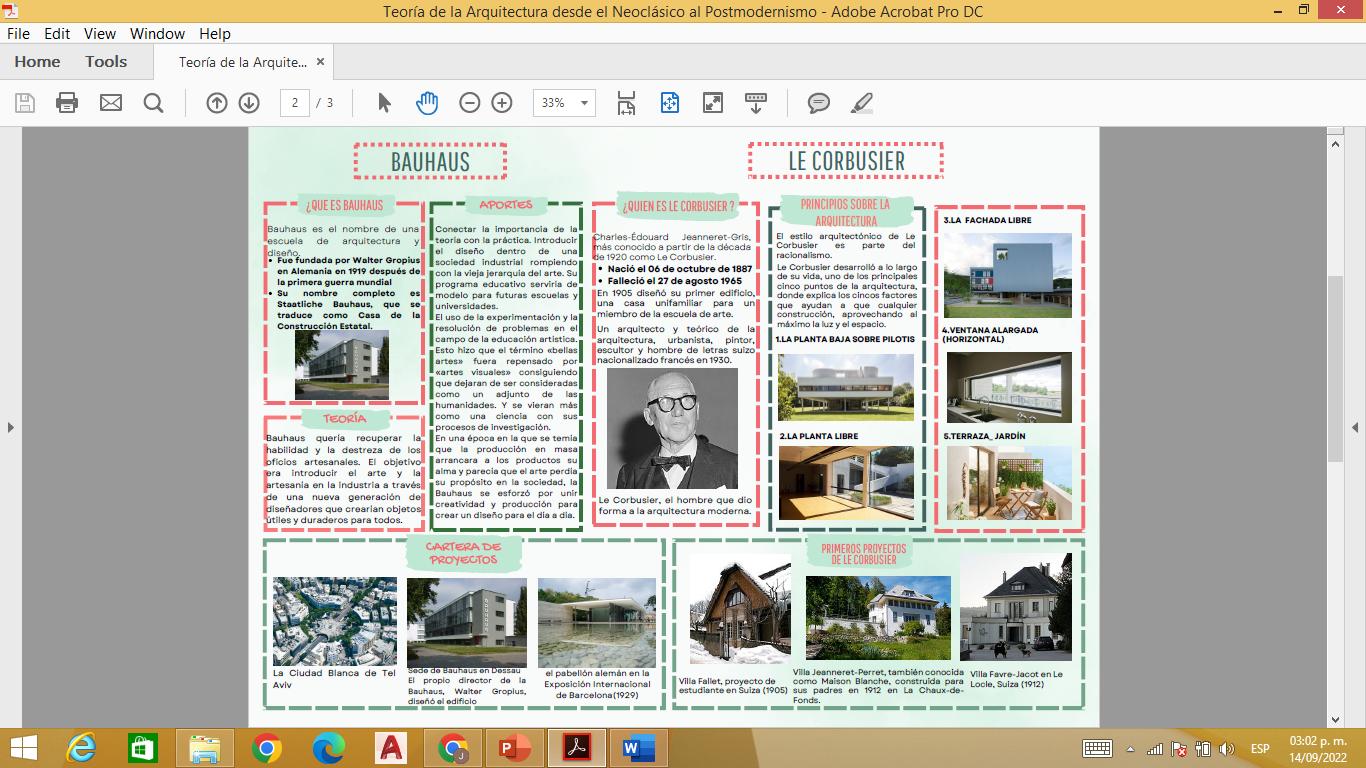Viewport: 1366px width, 768px height.
Task: Click the scrollbar down arrow
Action: [1335, 719]
